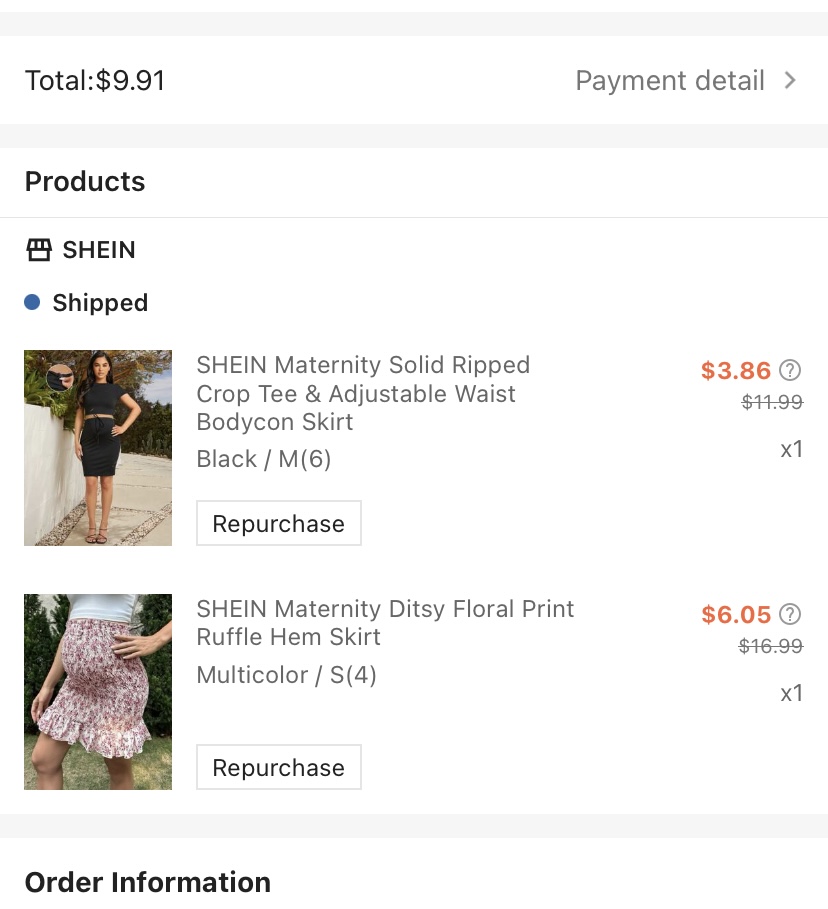
Task: Click the Shipped status label
Action: click(100, 303)
